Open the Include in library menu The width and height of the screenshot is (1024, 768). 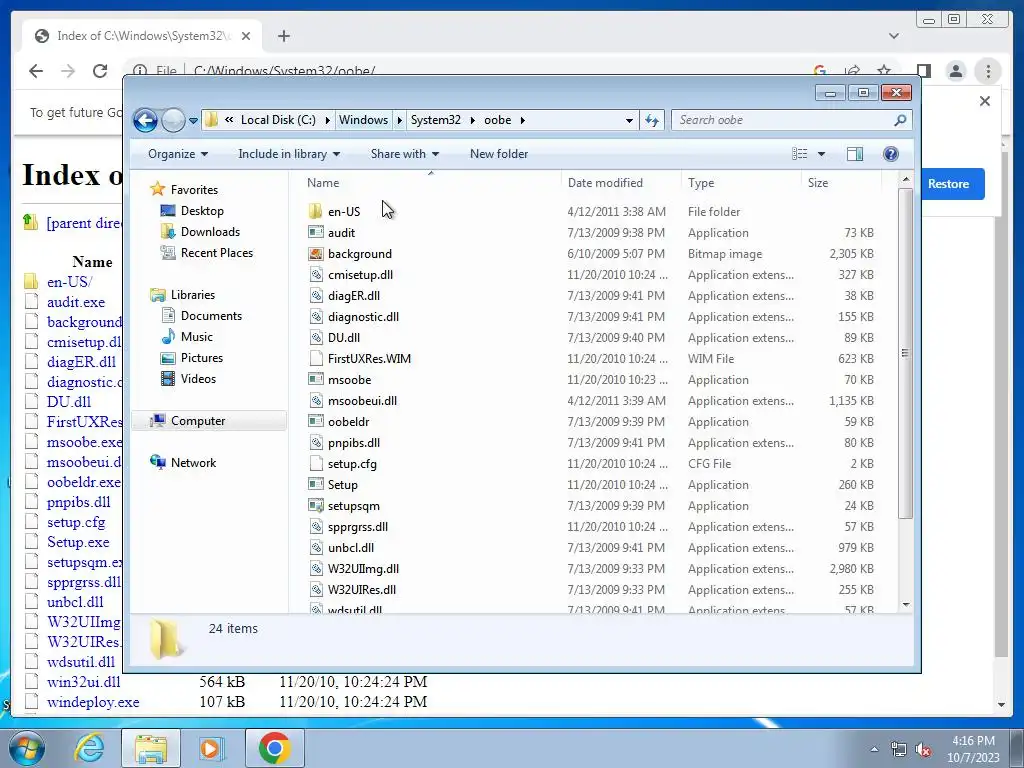[x=289, y=154]
